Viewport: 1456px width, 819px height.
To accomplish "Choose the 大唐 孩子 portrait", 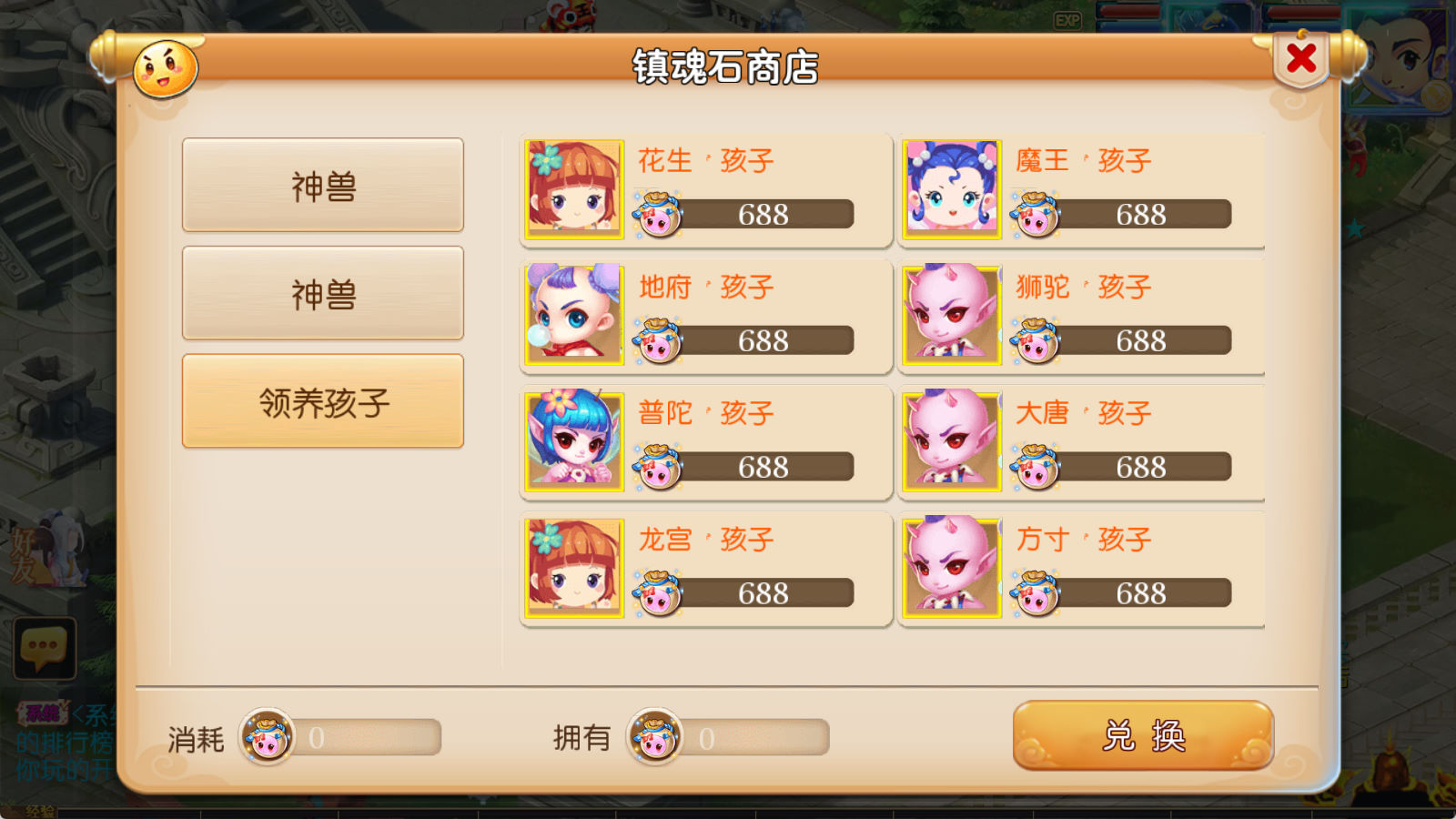I will 953,441.
